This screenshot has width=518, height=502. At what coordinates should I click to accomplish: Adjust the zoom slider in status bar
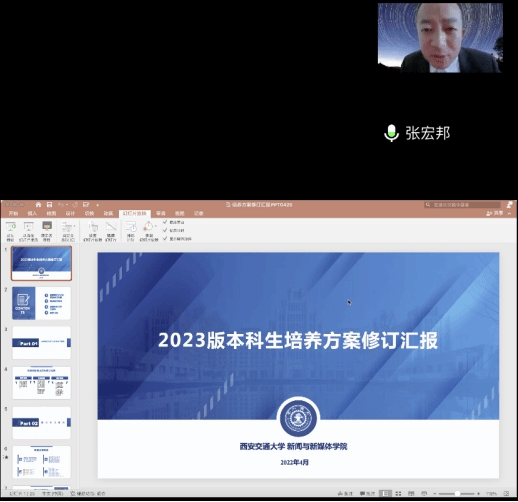[457, 493]
